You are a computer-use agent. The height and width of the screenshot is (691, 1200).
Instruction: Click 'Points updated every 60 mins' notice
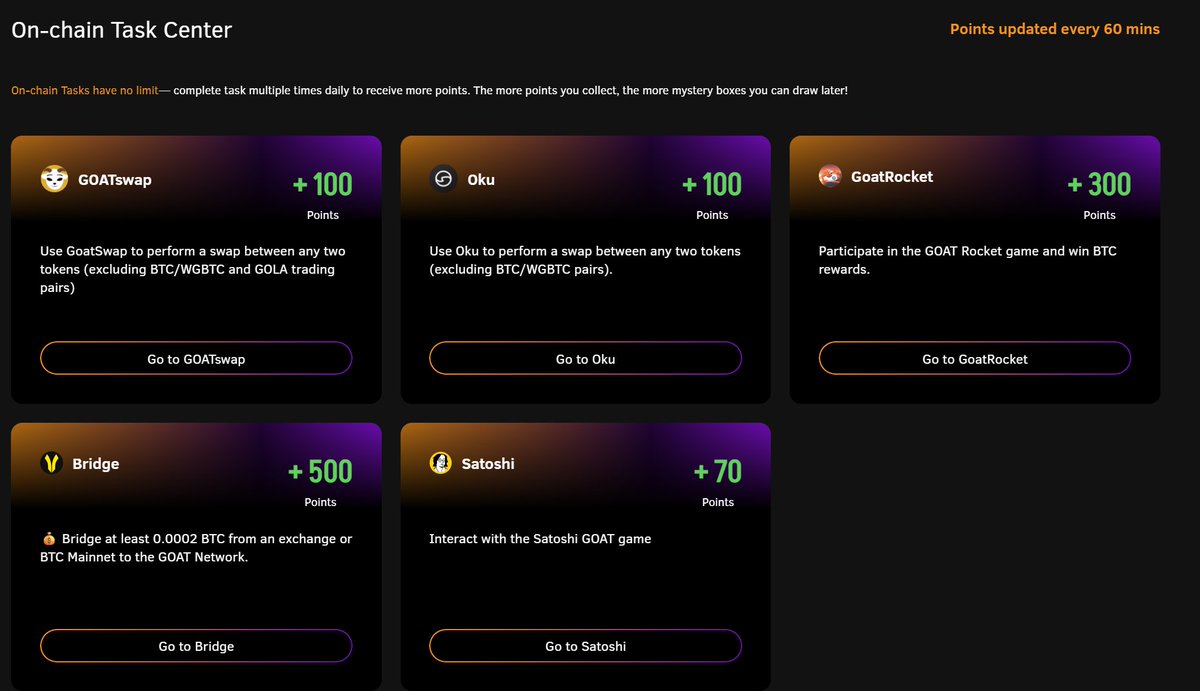1055,29
